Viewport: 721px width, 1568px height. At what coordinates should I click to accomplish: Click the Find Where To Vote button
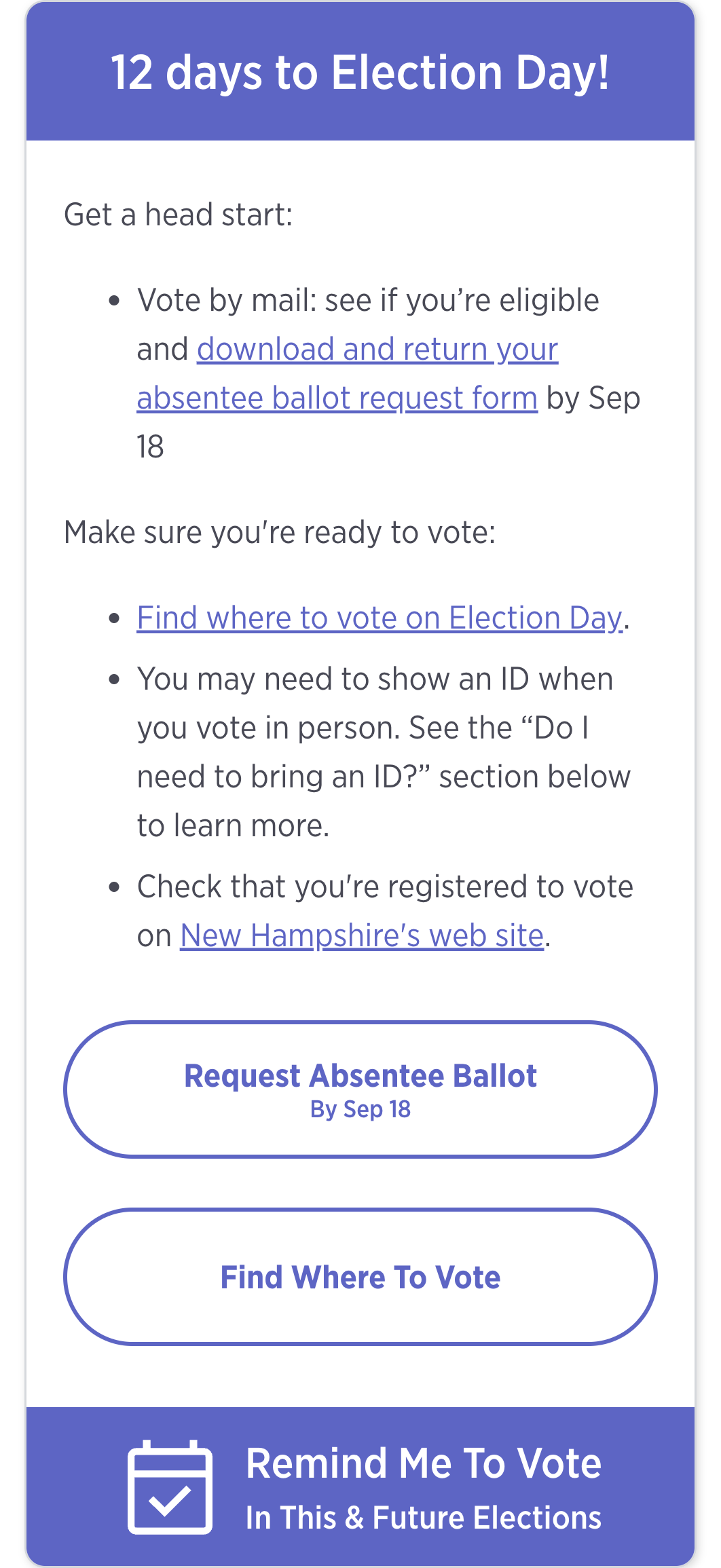(360, 1276)
